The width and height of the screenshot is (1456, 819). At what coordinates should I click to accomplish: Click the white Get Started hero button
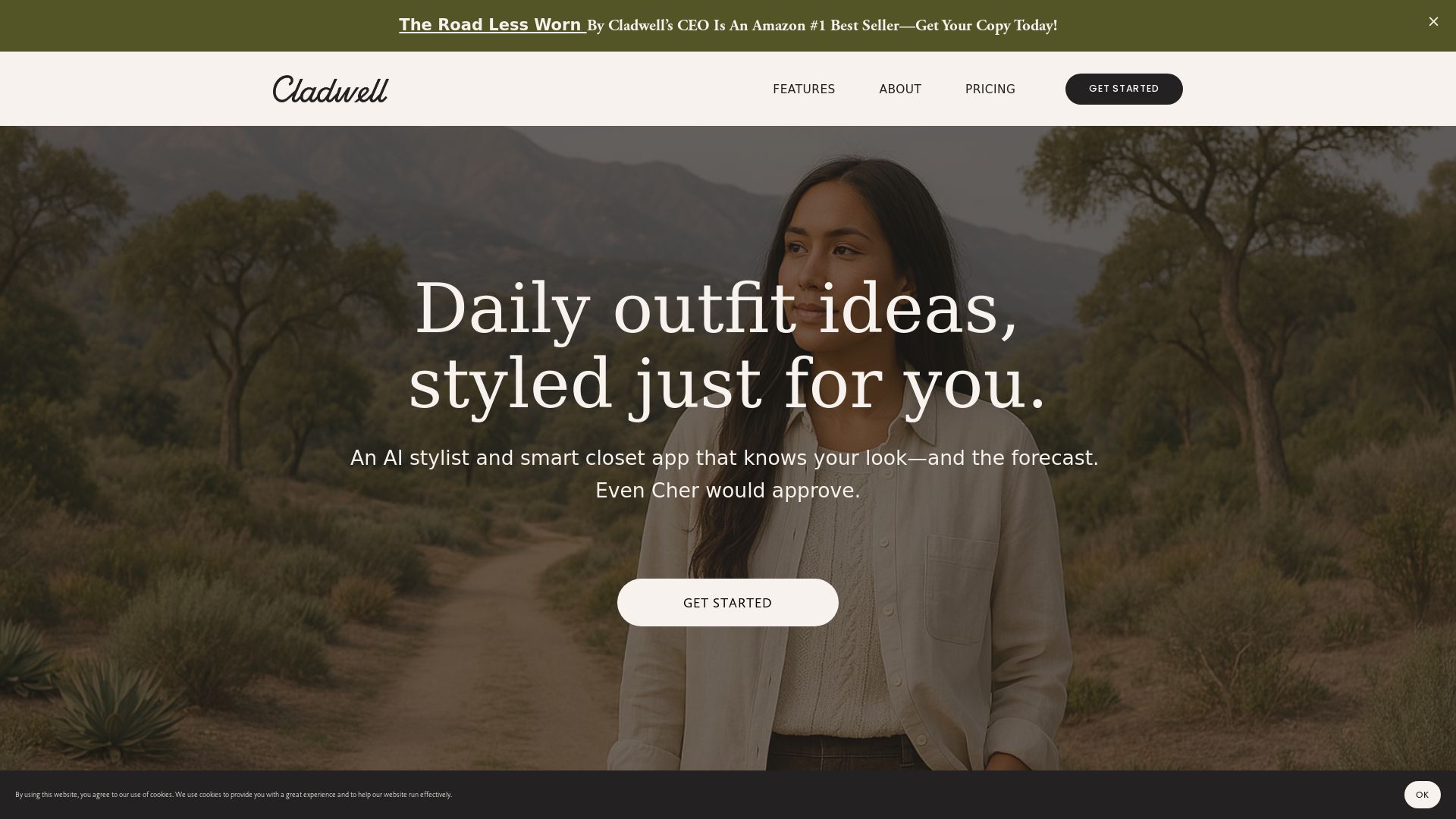tap(727, 602)
